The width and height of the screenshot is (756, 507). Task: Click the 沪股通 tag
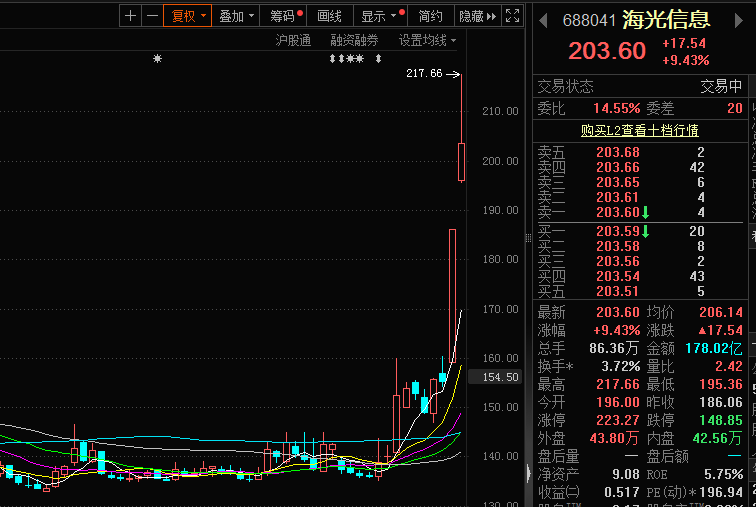click(293, 40)
